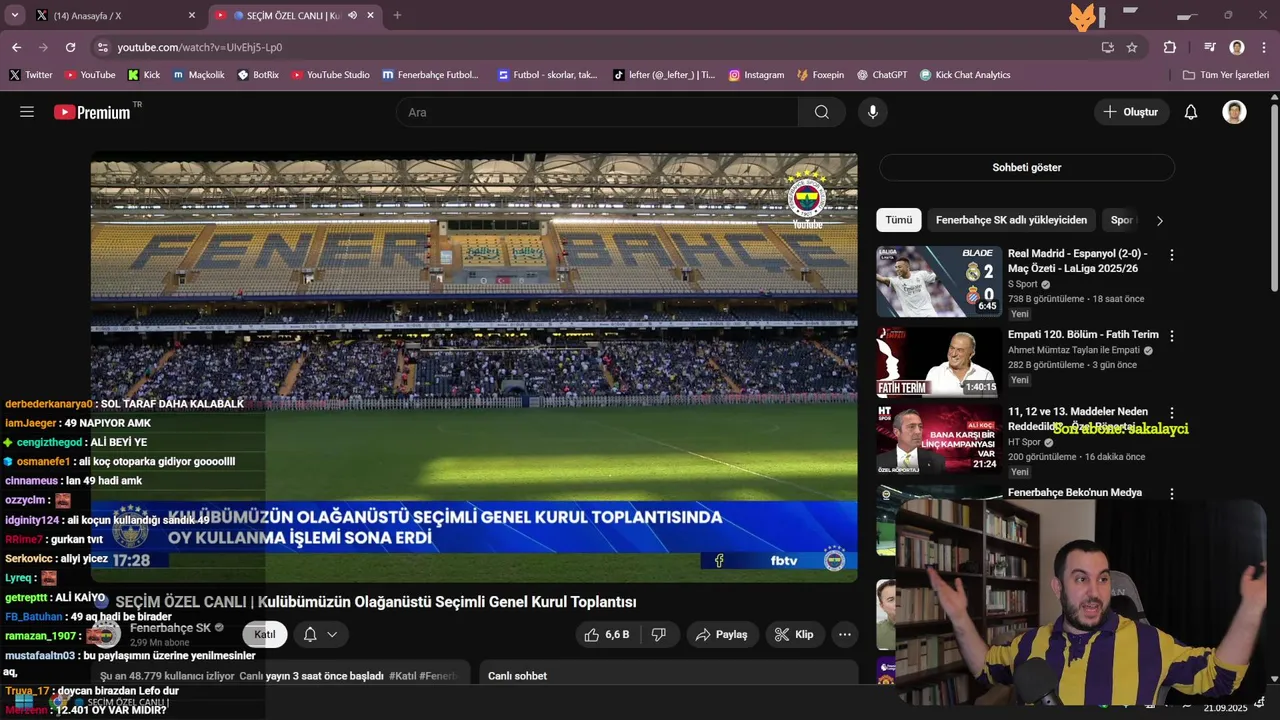Image resolution: width=1280 pixels, height=720 pixels.
Task: Open the YouTube hamburger guide menu
Action: click(x=27, y=112)
